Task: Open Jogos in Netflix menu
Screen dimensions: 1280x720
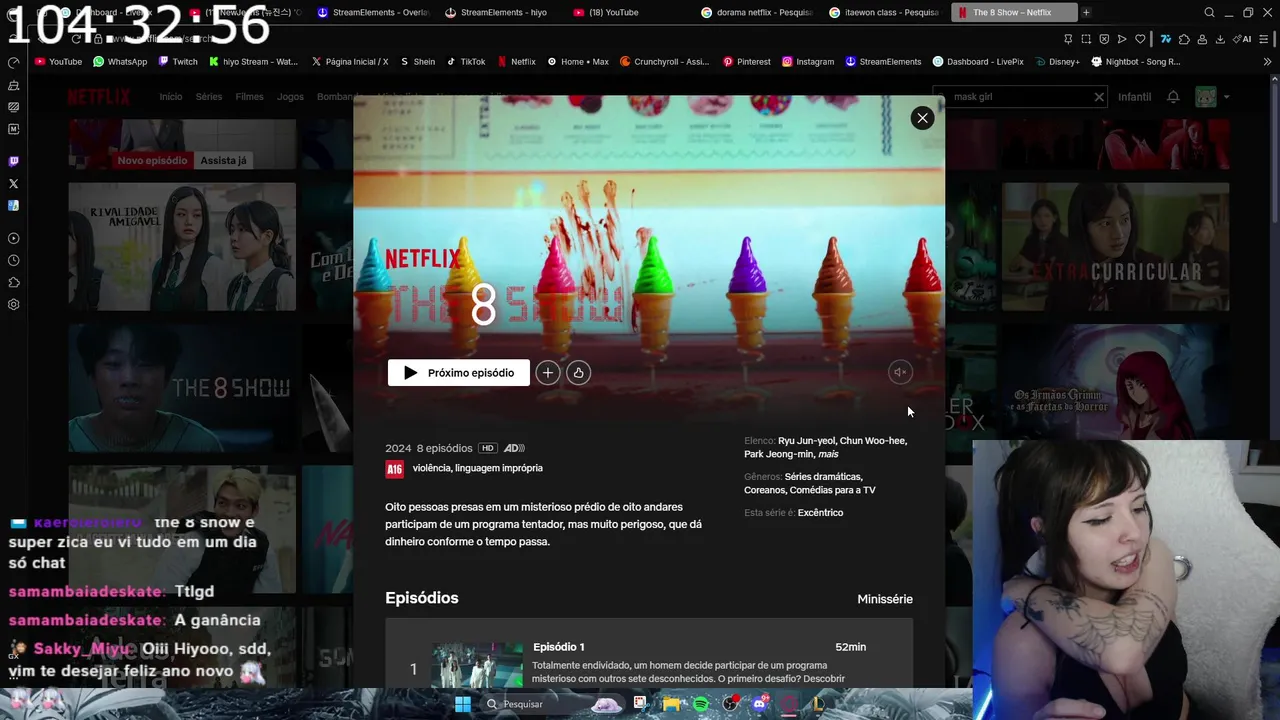Action: [290, 97]
